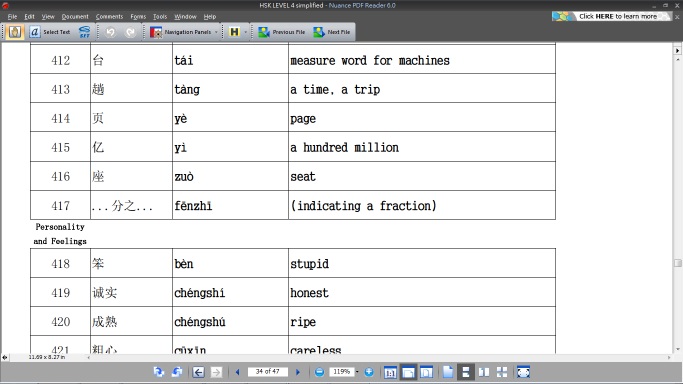Switch to facing pages layout
683x384 pixels.
484,372
